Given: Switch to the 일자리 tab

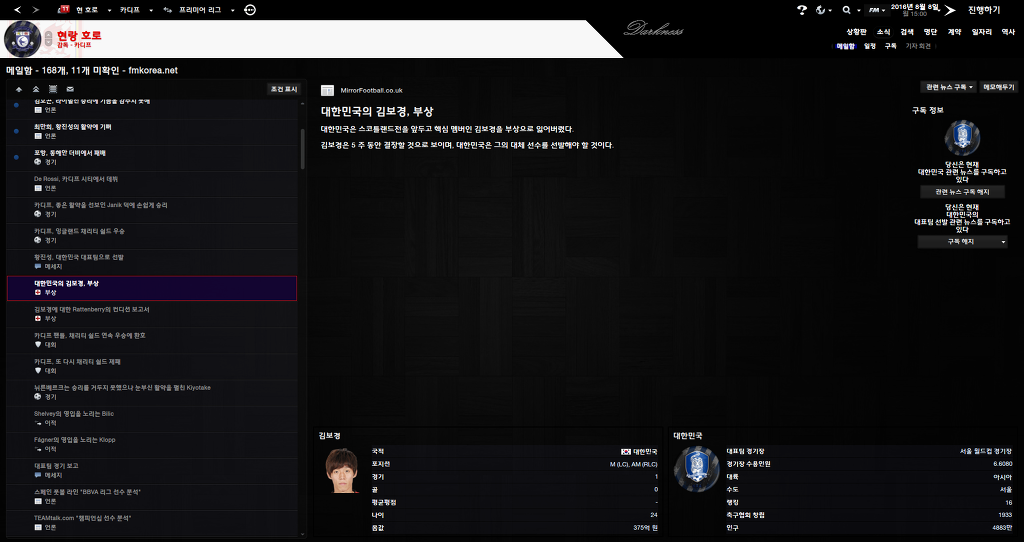Looking at the screenshot, I should coord(982,31).
